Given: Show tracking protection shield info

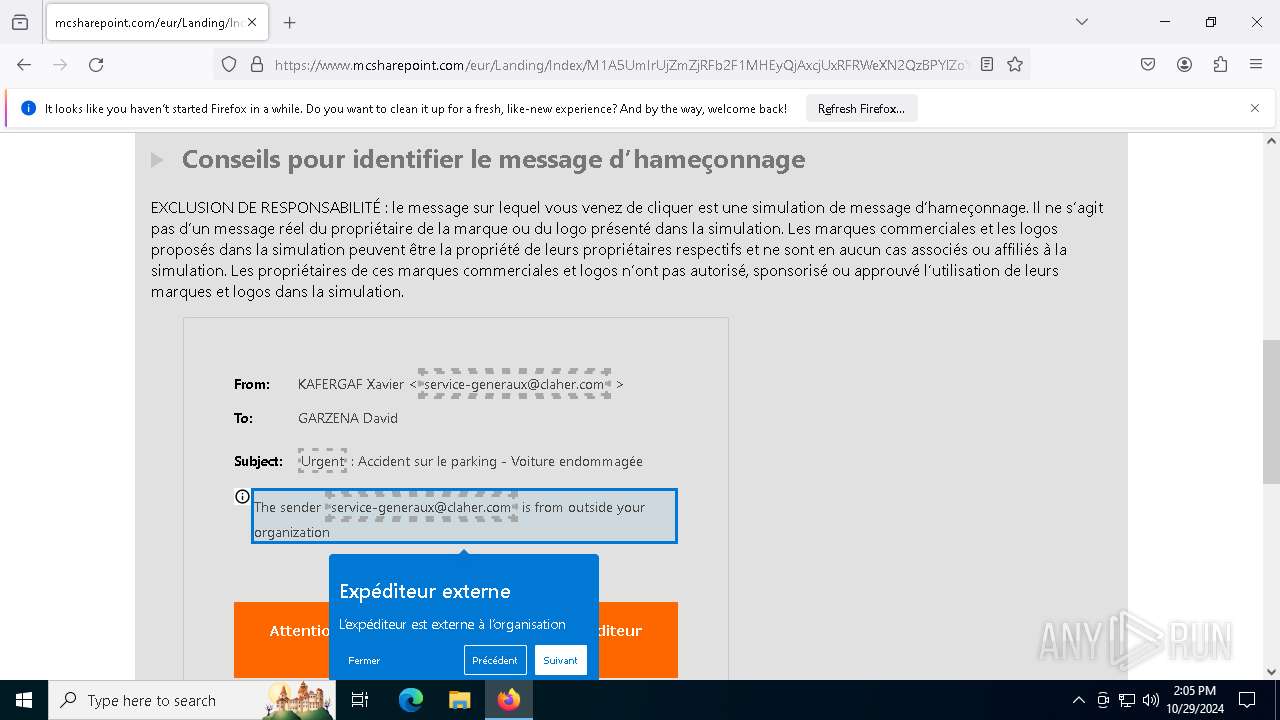Looking at the screenshot, I should tap(229, 64).
